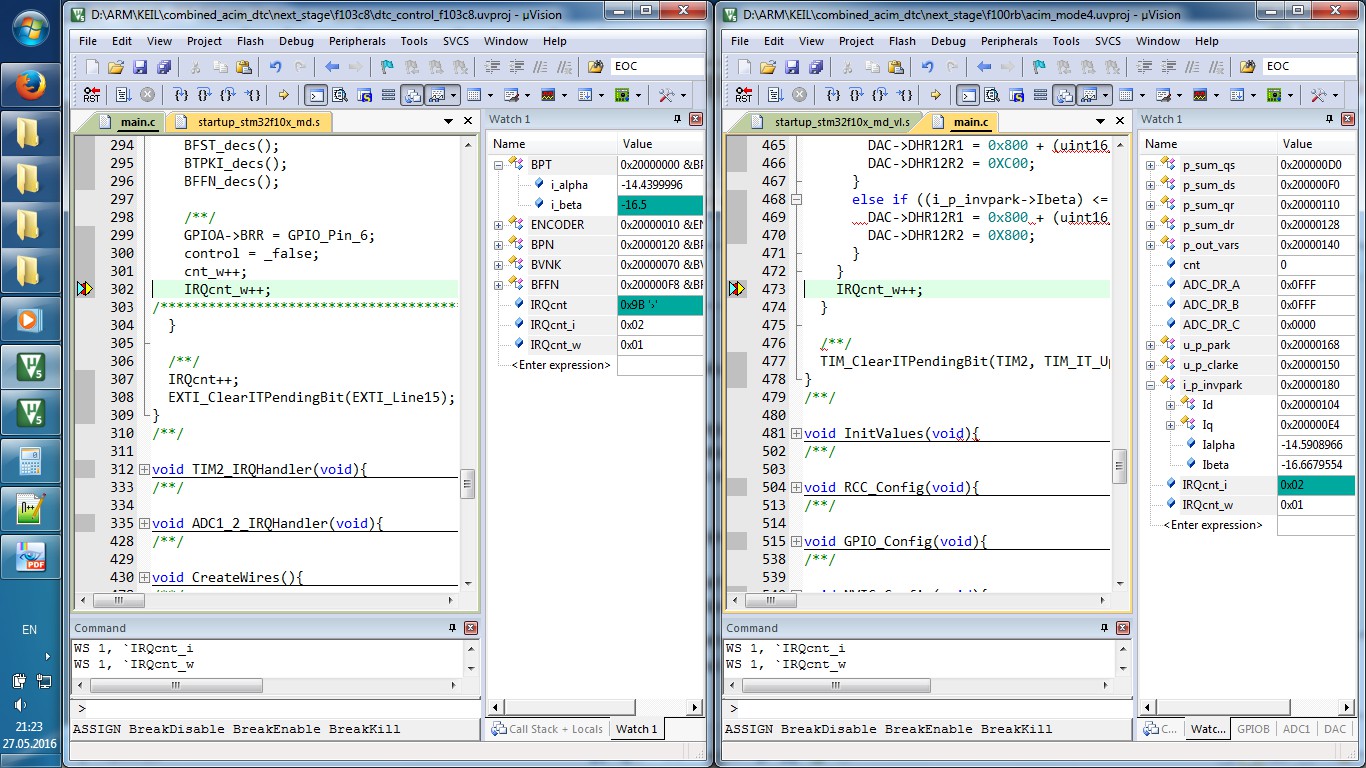Toggle Call Stack Window button in acim_mode4 toolbar
Viewport: 1366px width, 768px height.
pos(1065,95)
